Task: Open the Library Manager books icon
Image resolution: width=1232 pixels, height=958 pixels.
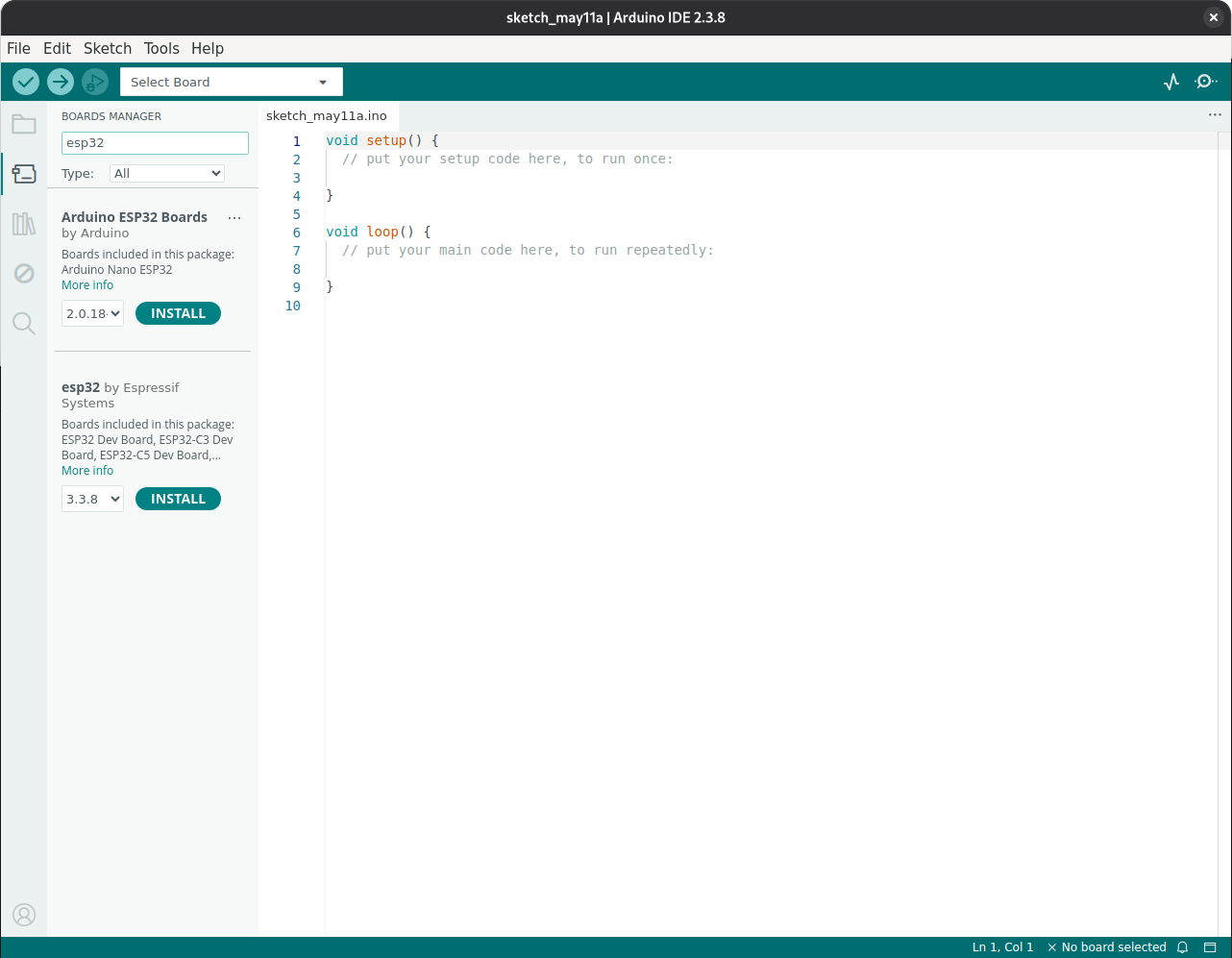Action: pyautogui.click(x=24, y=224)
